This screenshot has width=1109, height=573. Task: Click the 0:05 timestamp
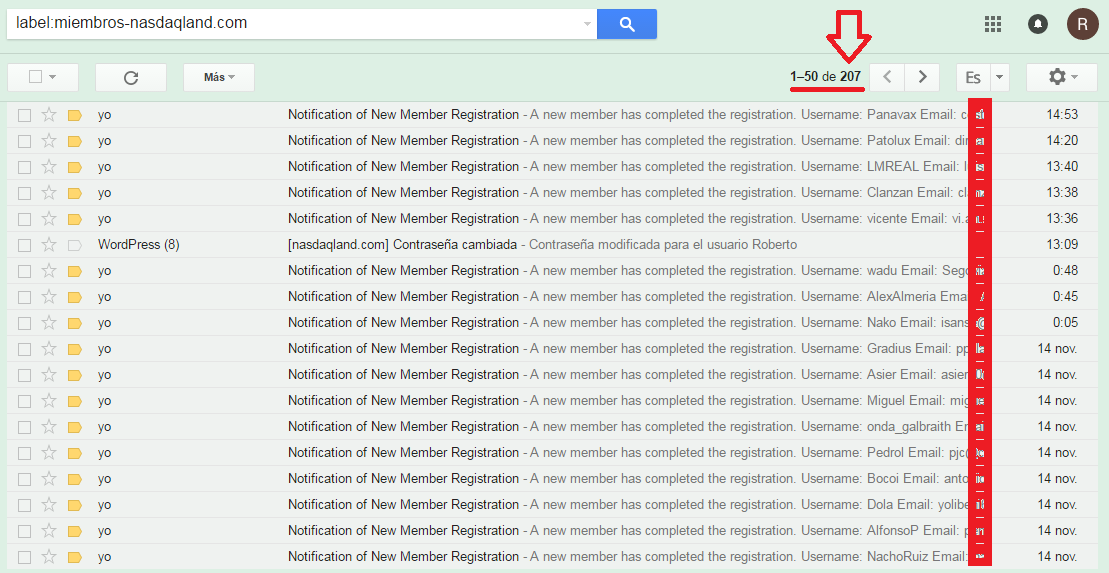[1065, 323]
